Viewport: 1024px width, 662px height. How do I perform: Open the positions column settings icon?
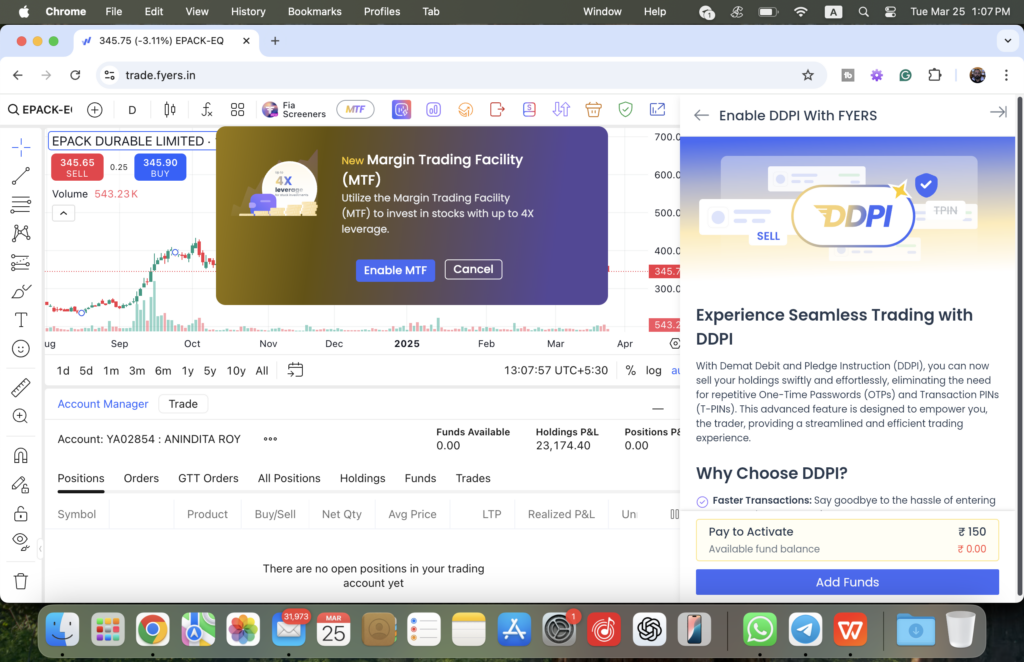point(675,514)
